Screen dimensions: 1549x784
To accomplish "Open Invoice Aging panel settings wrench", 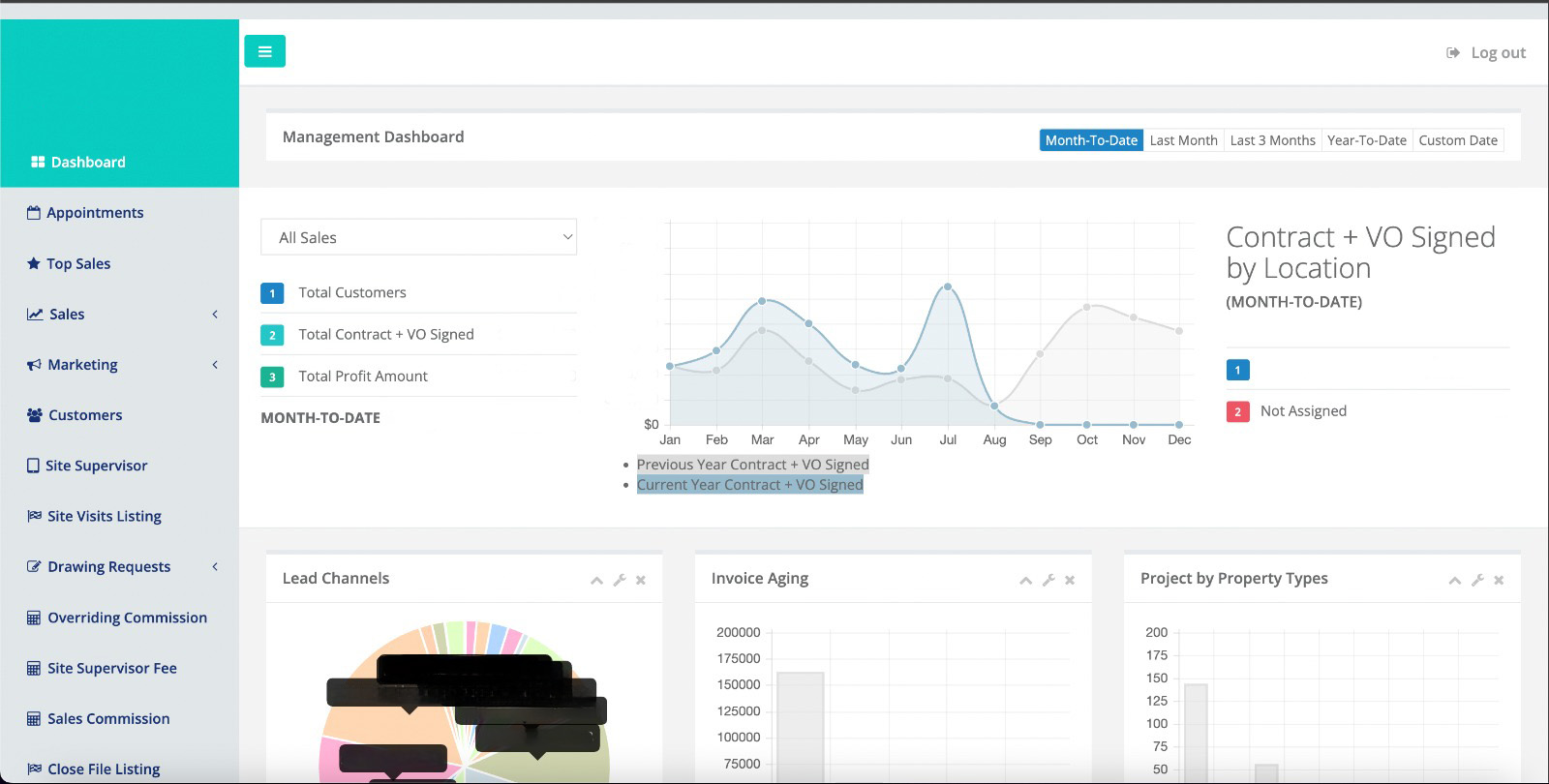I will point(1048,580).
